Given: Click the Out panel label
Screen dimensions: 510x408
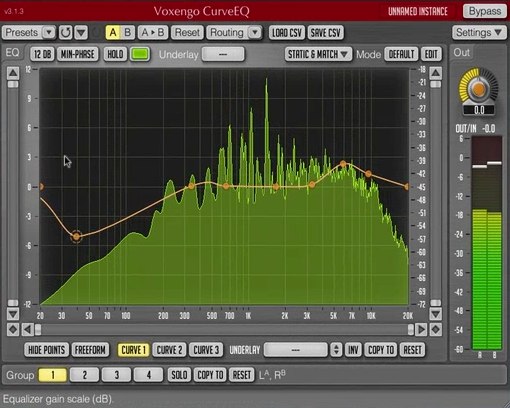Looking at the screenshot, I should (x=462, y=53).
